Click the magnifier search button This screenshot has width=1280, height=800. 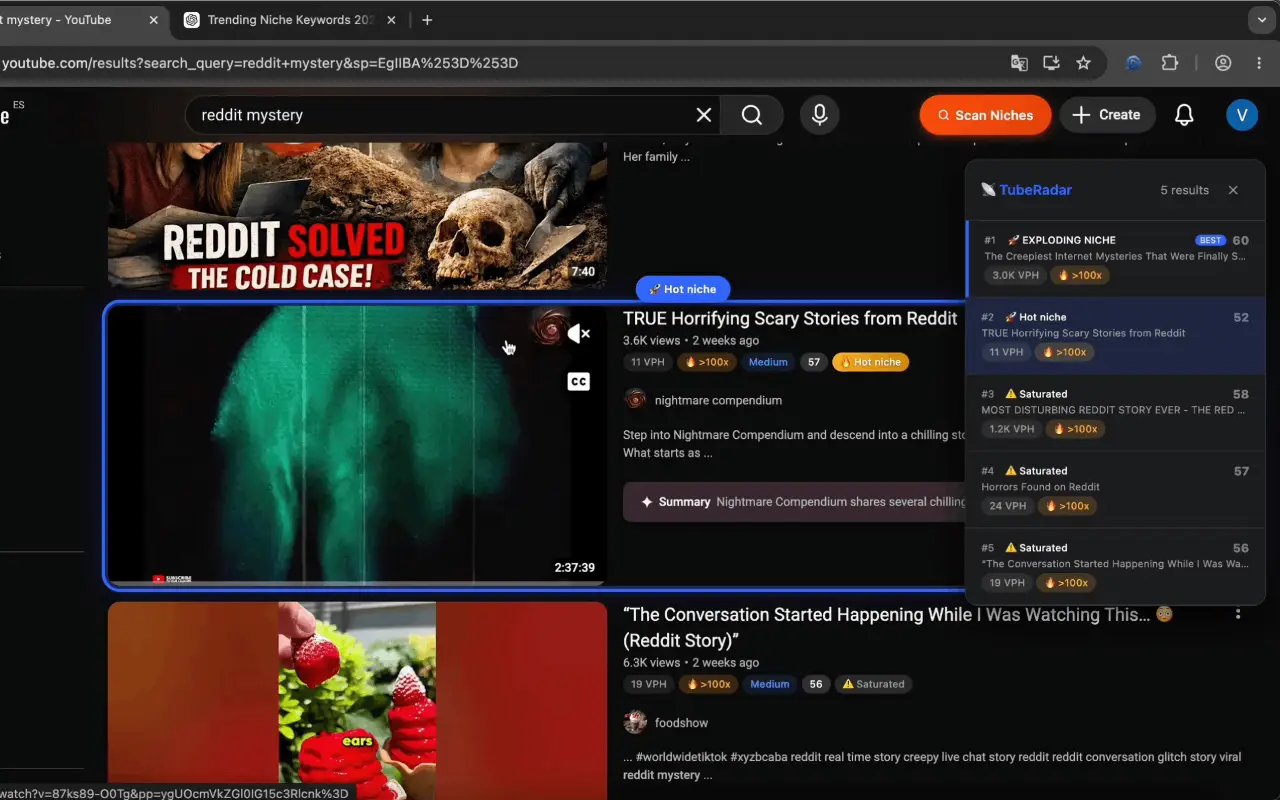[x=752, y=115]
